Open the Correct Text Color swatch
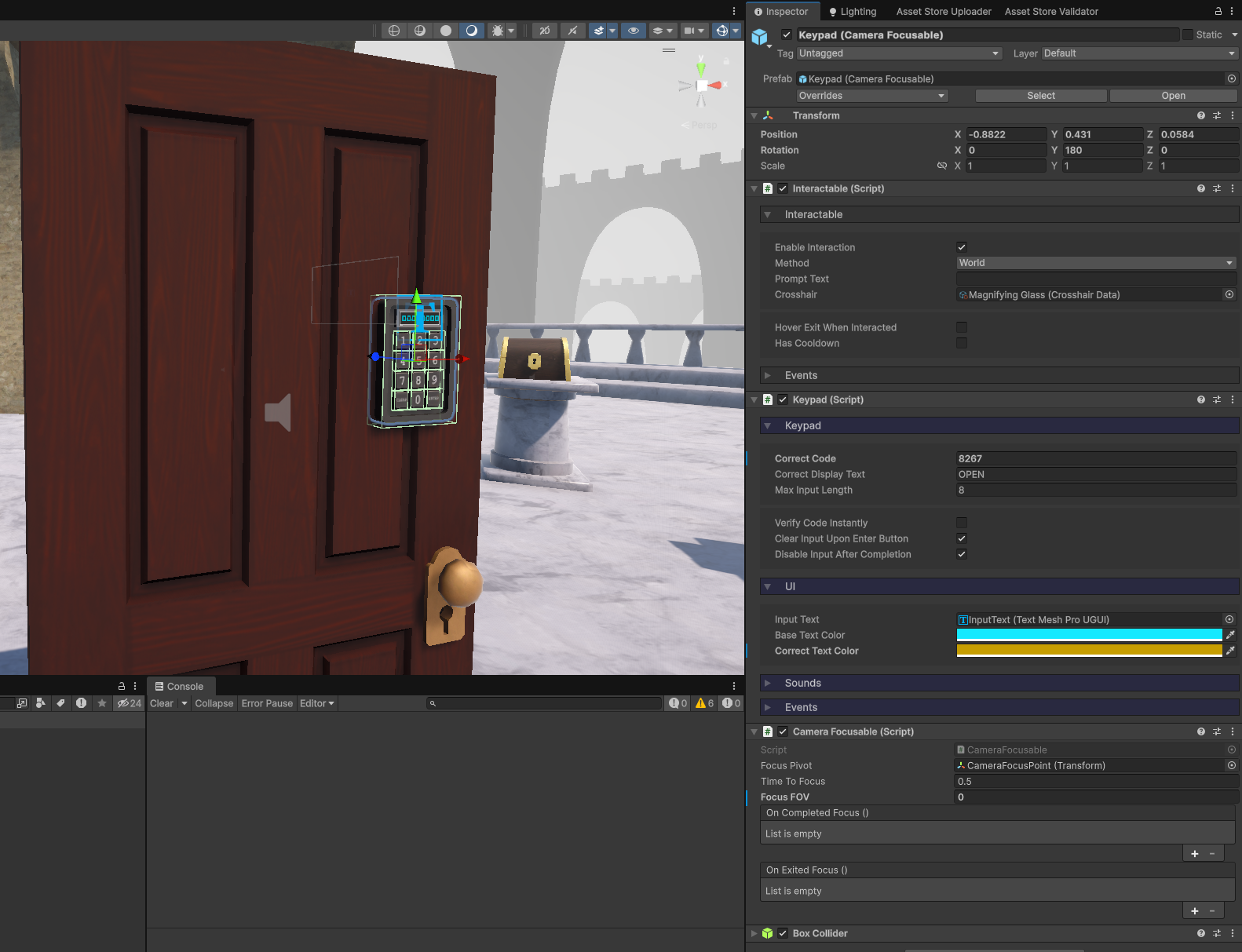Screen dimensions: 1242x952 click(1089, 651)
